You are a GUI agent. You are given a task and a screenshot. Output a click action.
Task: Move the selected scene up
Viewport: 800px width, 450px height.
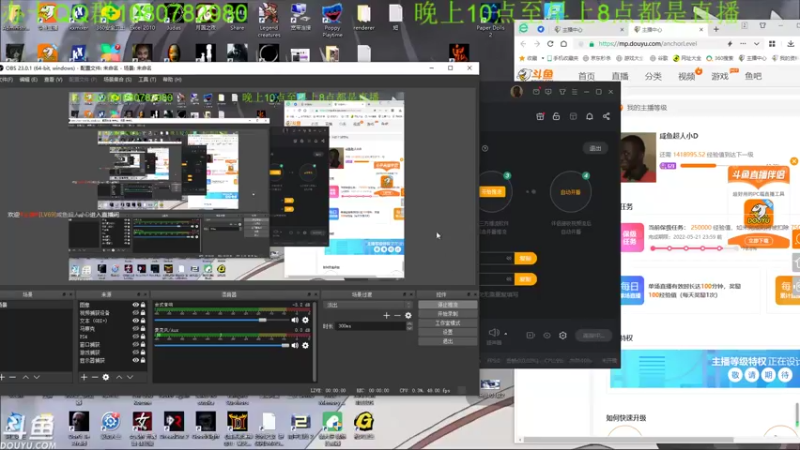coord(26,377)
